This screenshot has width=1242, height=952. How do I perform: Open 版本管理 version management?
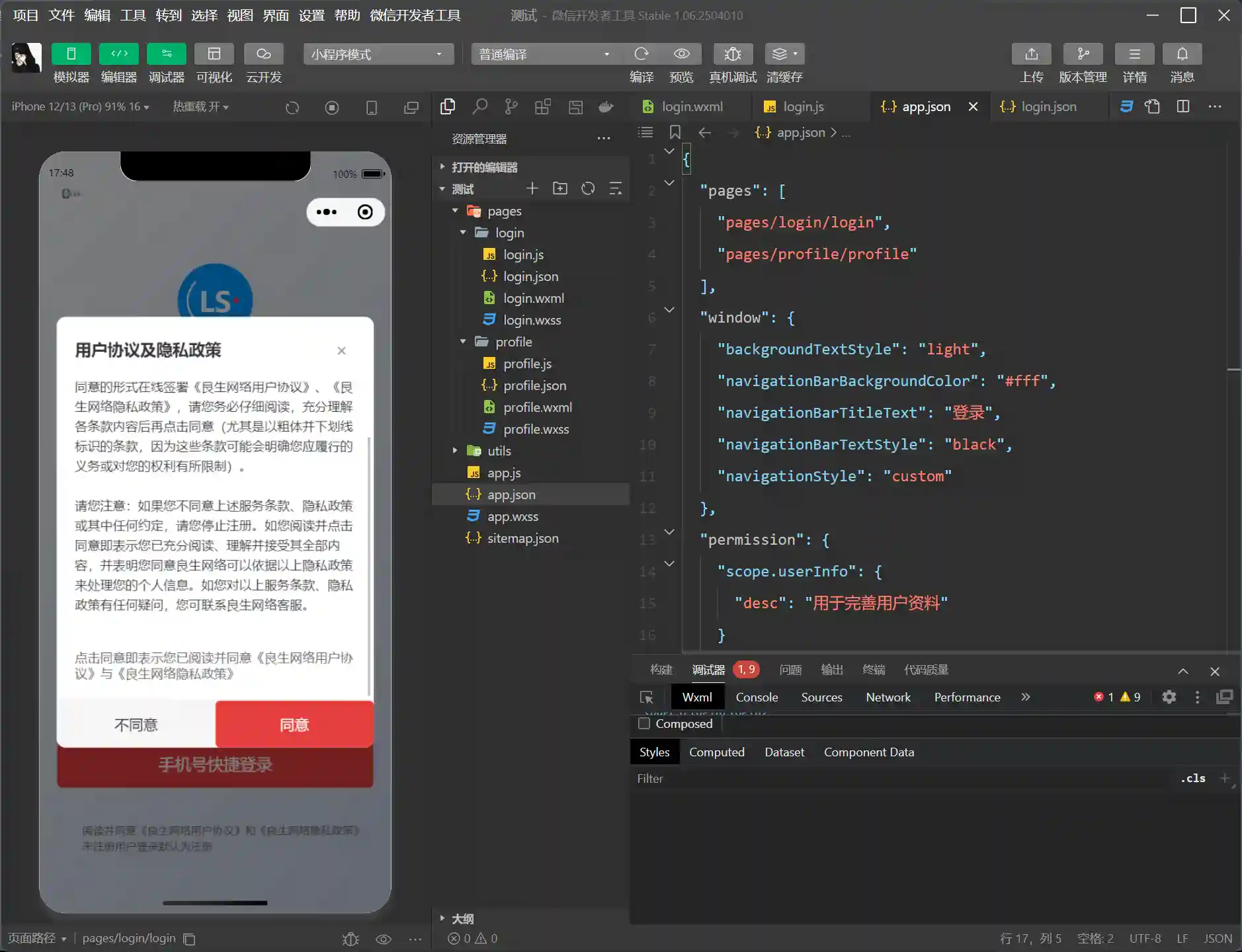1083,54
